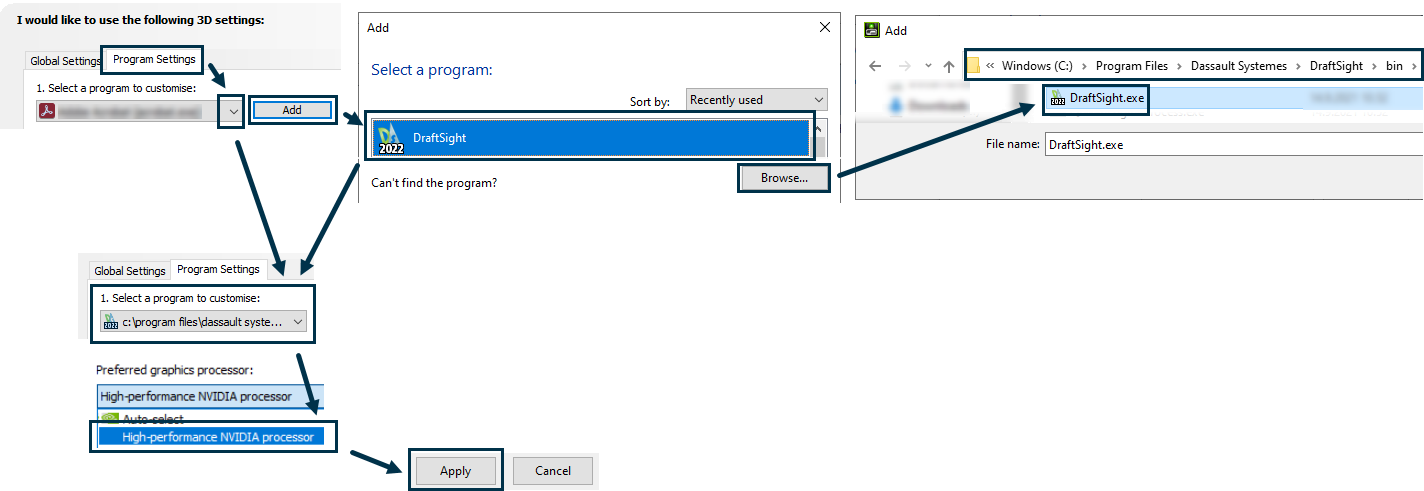Expand the dropdown arrow left of the Add button
The width and height of the screenshot is (1424, 491).
(x=233, y=111)
